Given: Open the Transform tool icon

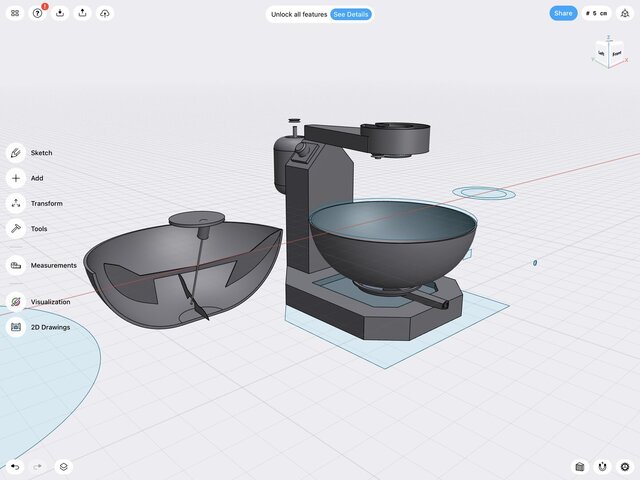Looking at the screenshot, I should 16,203.
